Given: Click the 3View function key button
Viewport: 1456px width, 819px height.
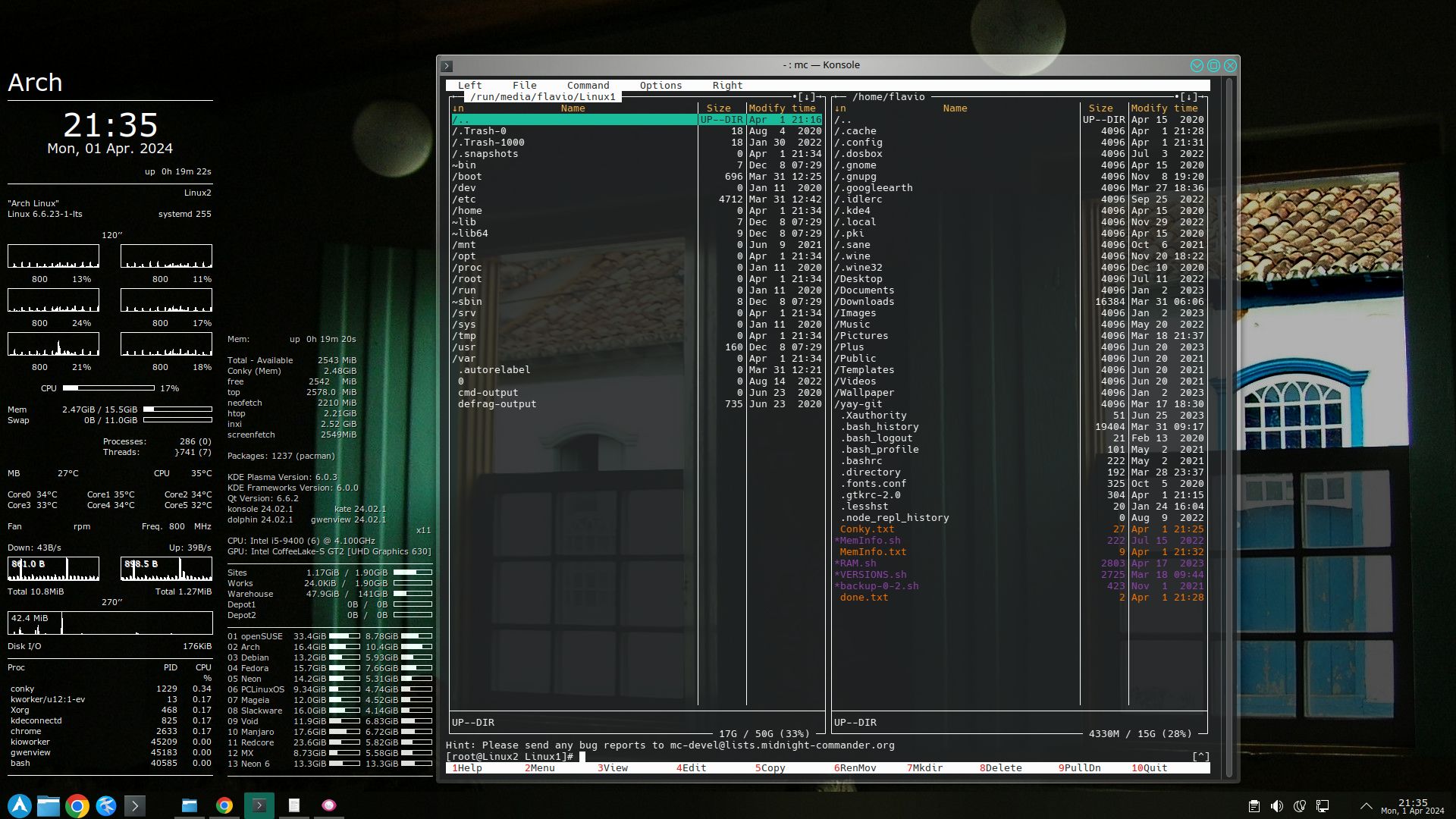Looking at the screenshot, I should 613,768.
